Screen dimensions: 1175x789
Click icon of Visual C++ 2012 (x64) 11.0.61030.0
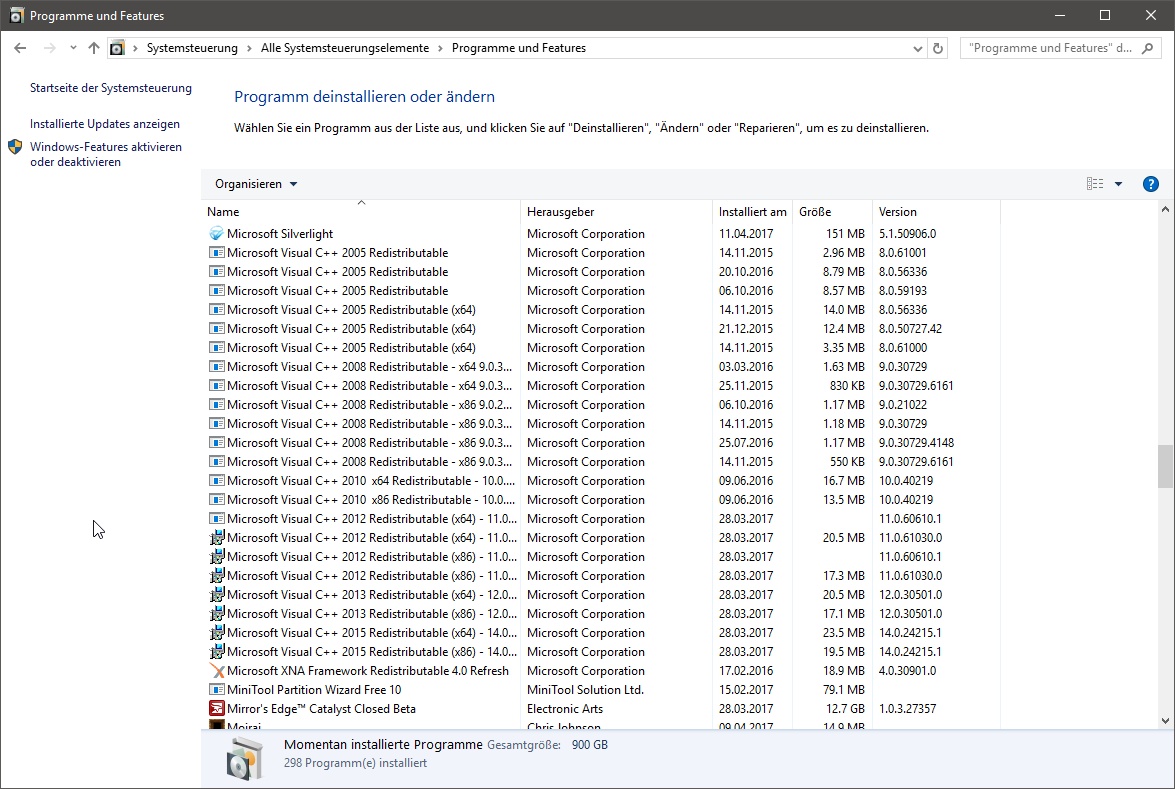point(217,538)
